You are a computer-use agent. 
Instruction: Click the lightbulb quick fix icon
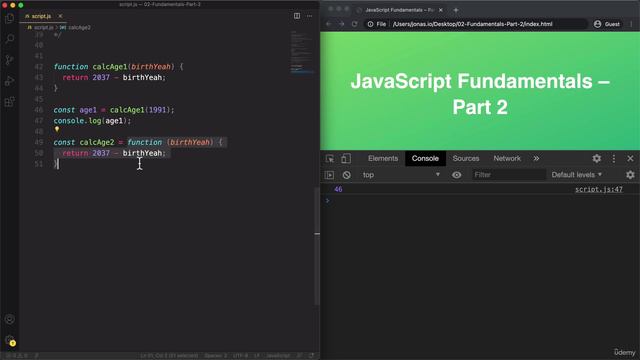coord(57,129)
